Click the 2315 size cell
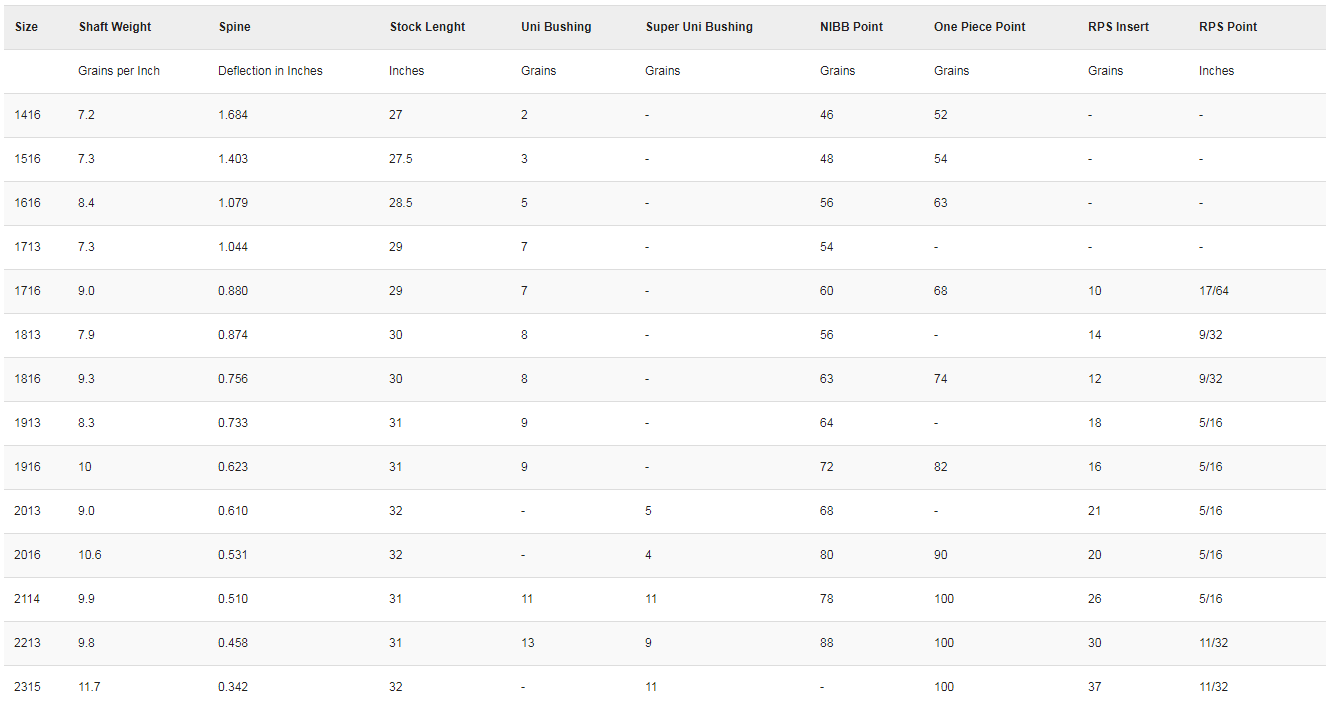1331x706 pixels. coord(28,687)
